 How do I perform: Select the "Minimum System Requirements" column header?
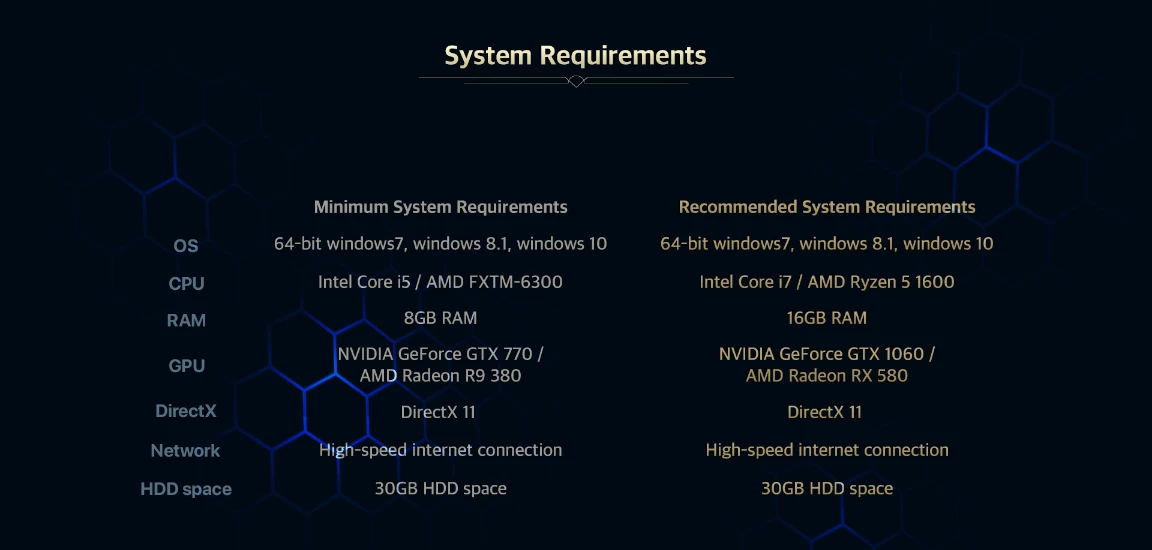pos(441,207)
